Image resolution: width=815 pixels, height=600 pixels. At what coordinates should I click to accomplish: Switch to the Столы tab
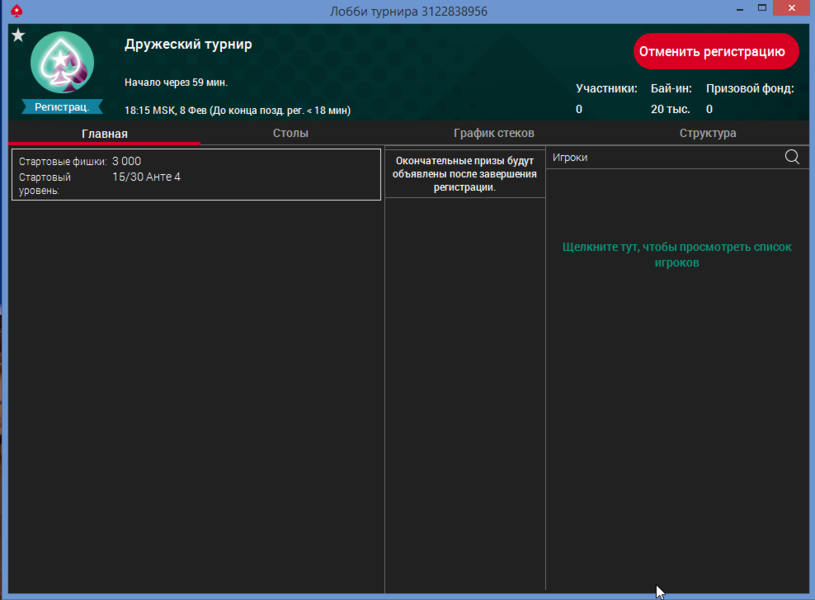click(x=291, y=133)
